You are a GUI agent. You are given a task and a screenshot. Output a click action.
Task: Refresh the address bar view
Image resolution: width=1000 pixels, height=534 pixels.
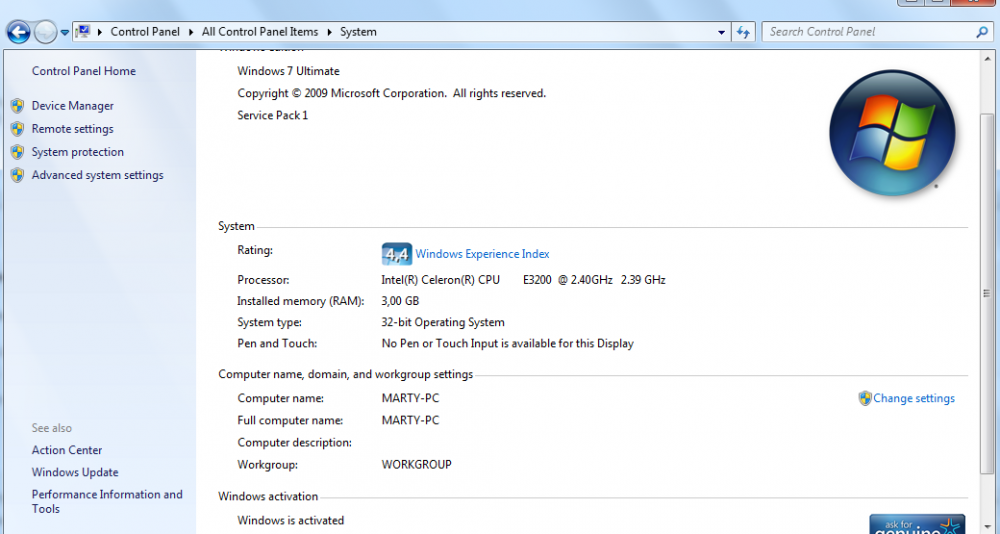743,32
